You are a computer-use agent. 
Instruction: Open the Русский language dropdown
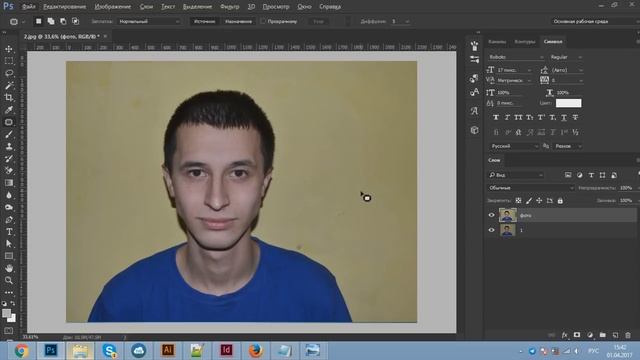pos(514,146)
